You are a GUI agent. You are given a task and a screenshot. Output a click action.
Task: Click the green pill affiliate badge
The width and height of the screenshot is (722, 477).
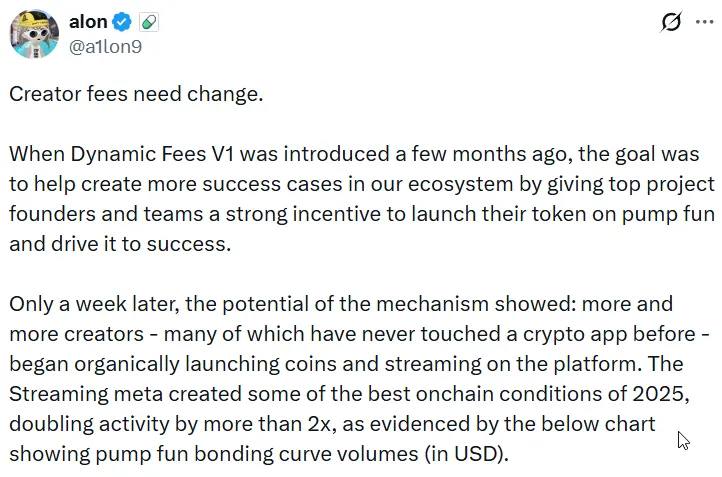click(x=147, y=22)
